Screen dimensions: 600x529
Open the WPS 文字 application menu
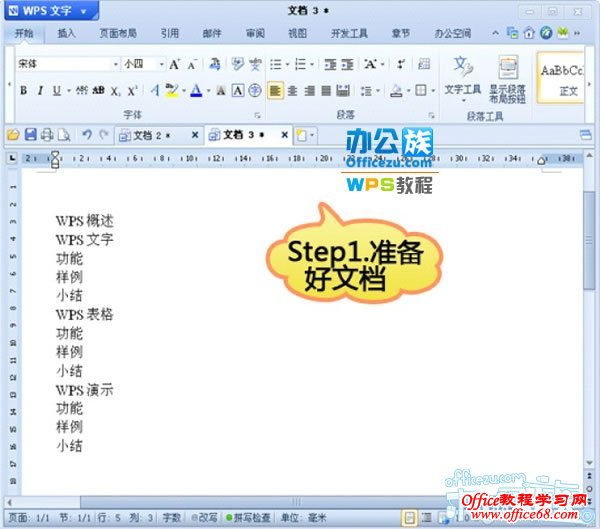pos(51,11)
